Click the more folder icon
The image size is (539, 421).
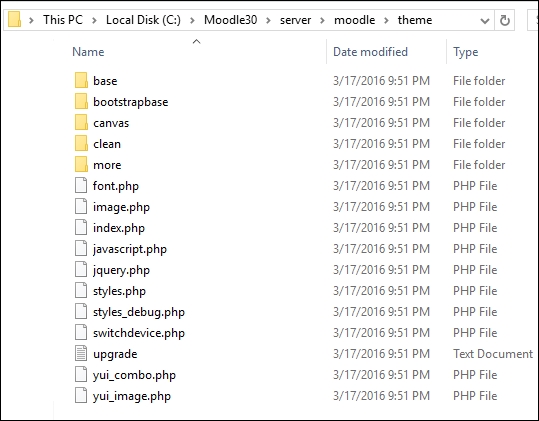click(x=81, y=164)
